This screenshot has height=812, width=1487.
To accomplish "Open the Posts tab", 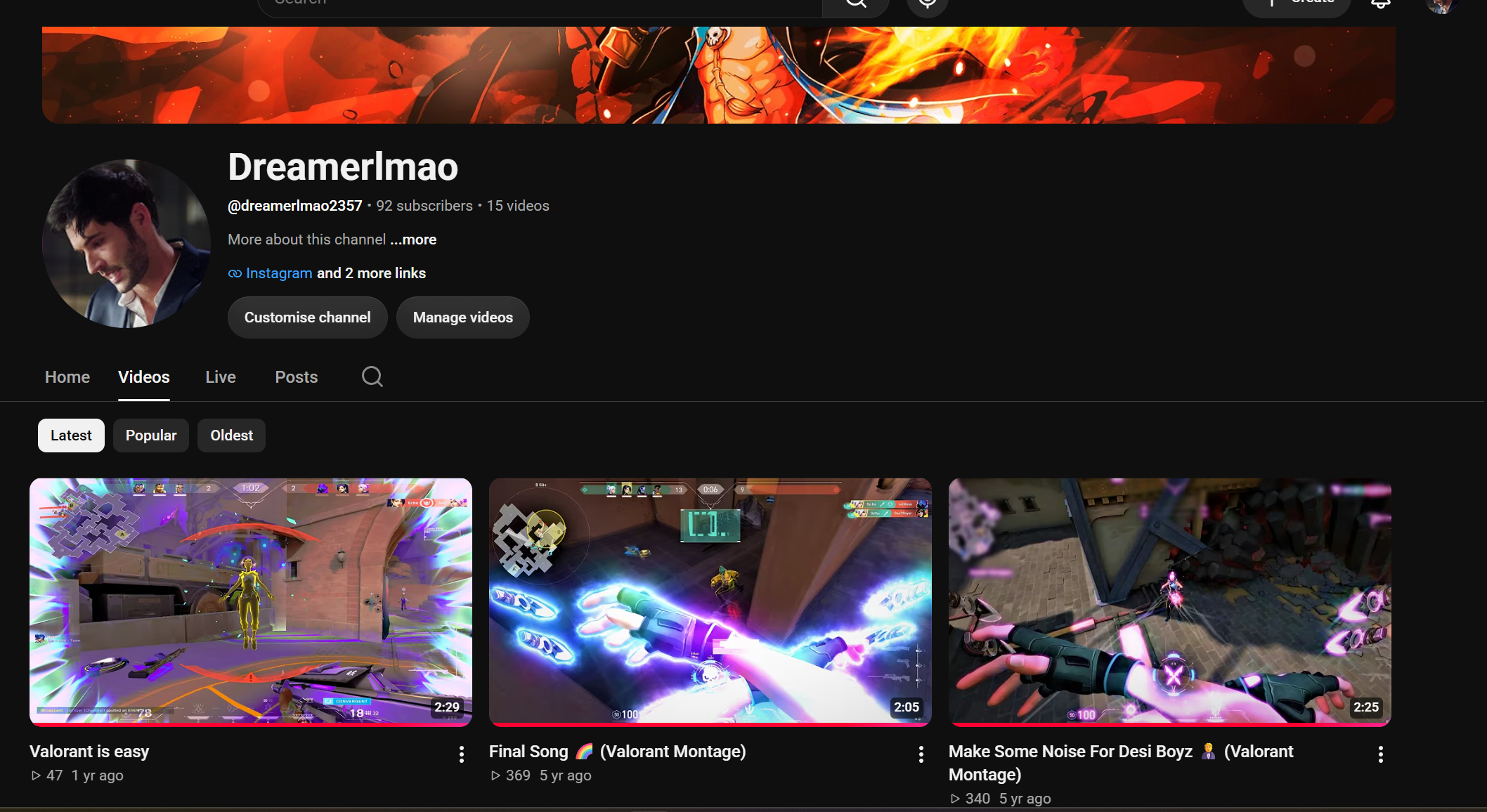I will click(297, 377).
